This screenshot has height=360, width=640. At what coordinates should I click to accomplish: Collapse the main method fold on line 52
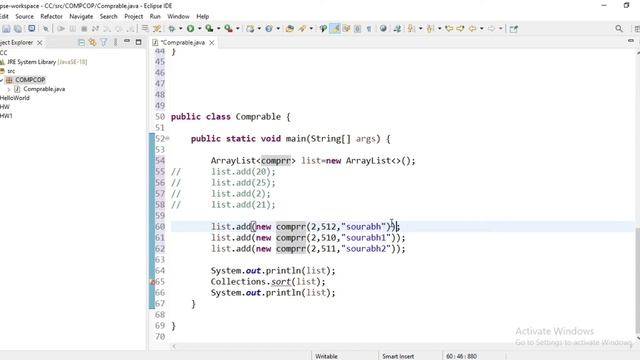coord(167,139)
